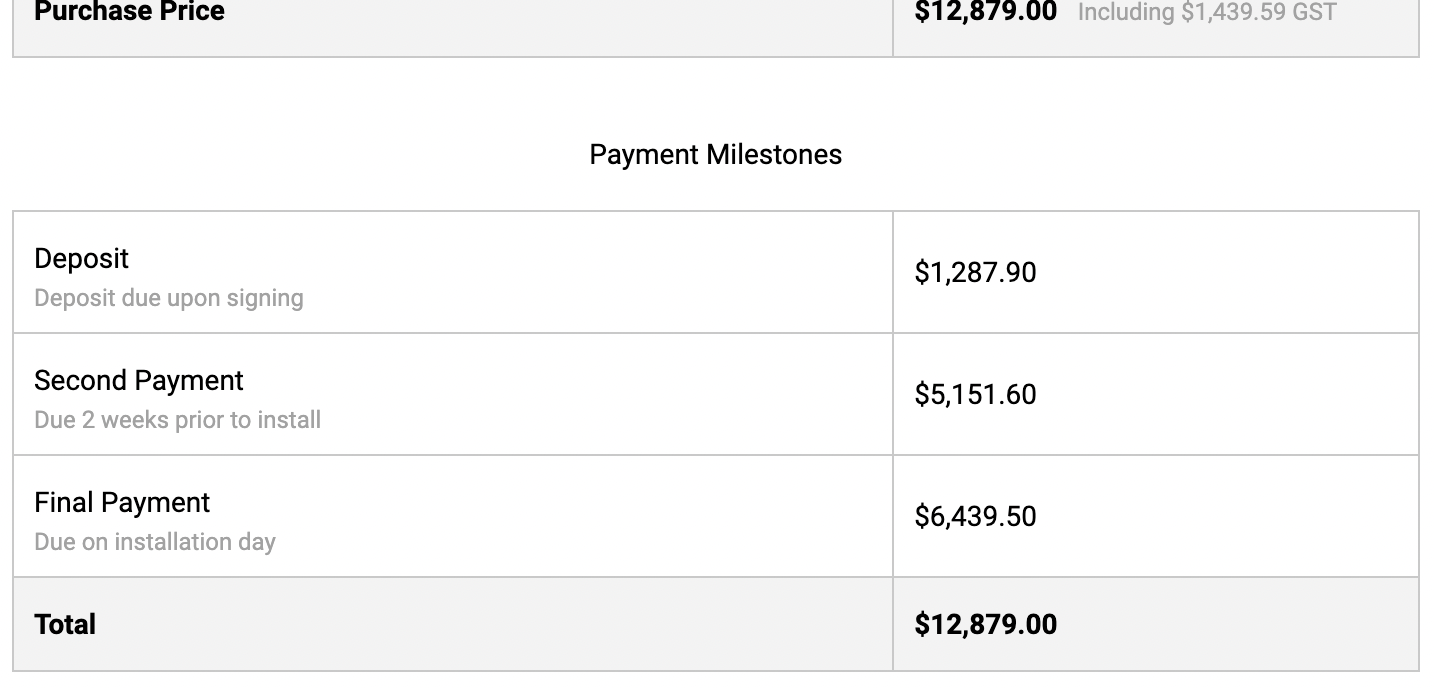Click the $12,879.00 purchase price value
Viewport: 1434px width, 688px height.
pyautogui.click(x=985, y=12)
